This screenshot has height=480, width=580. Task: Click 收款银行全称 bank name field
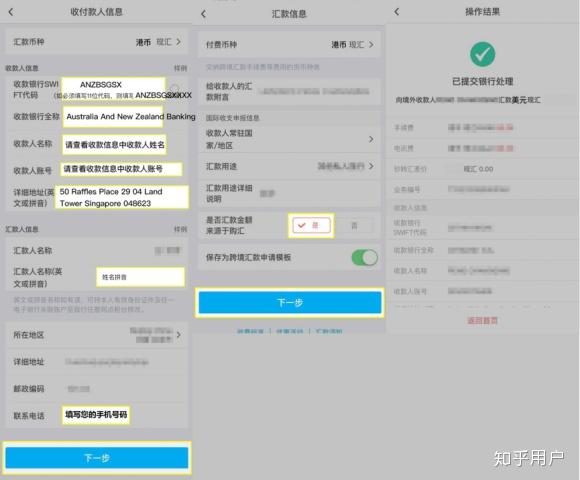(x=113, y=116)
